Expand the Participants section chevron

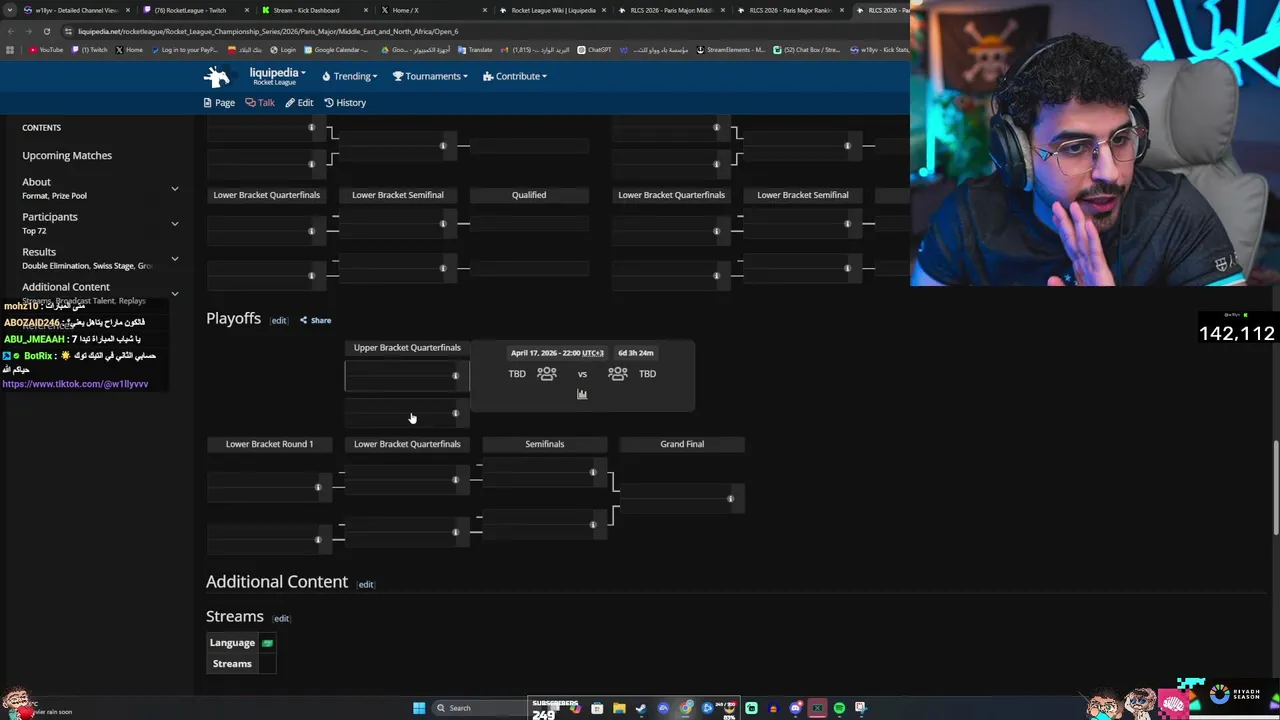(x=175, y=223)
